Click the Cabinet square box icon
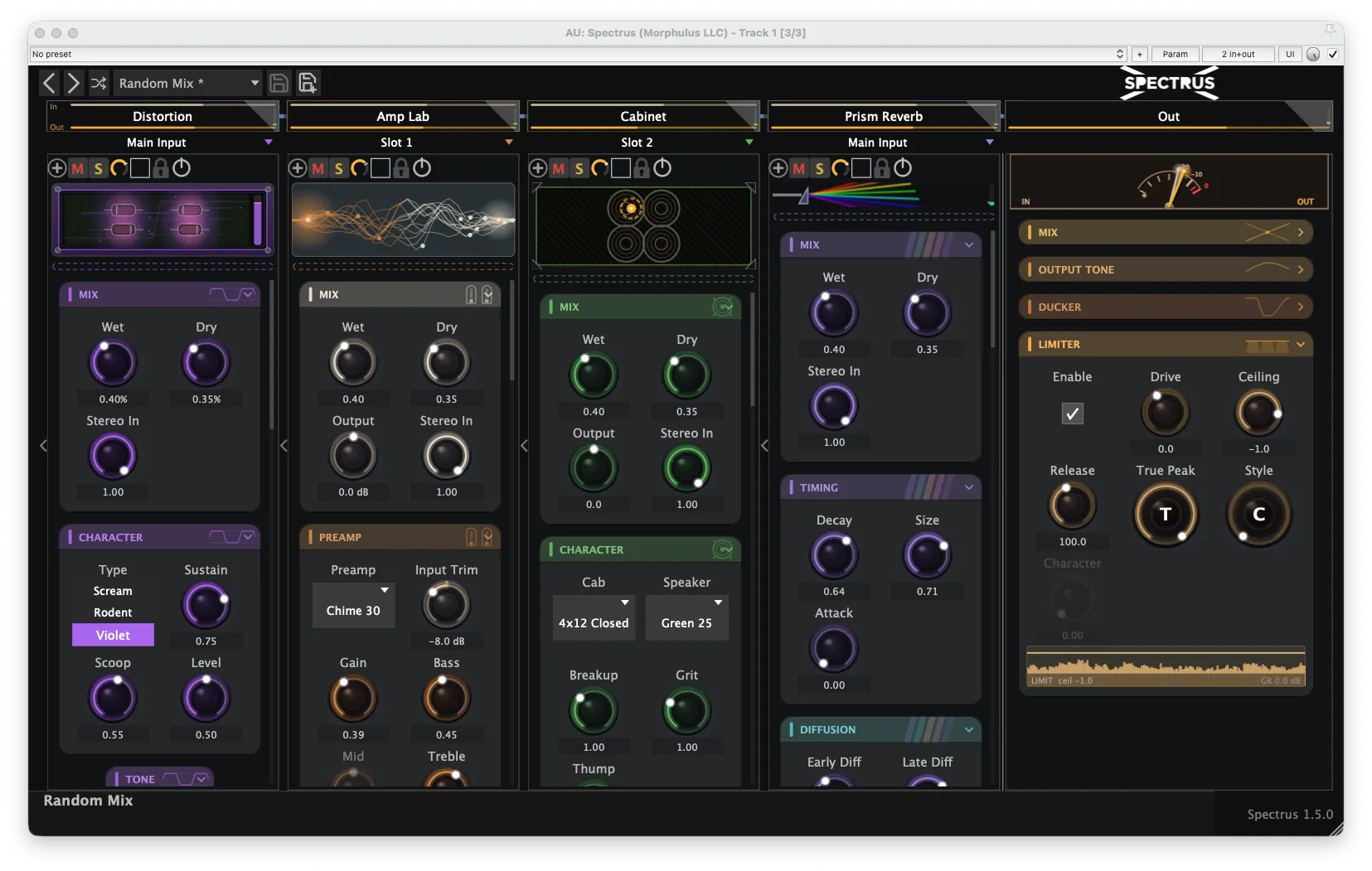This screenshot has height=871, width=1372. click(621, 168)
